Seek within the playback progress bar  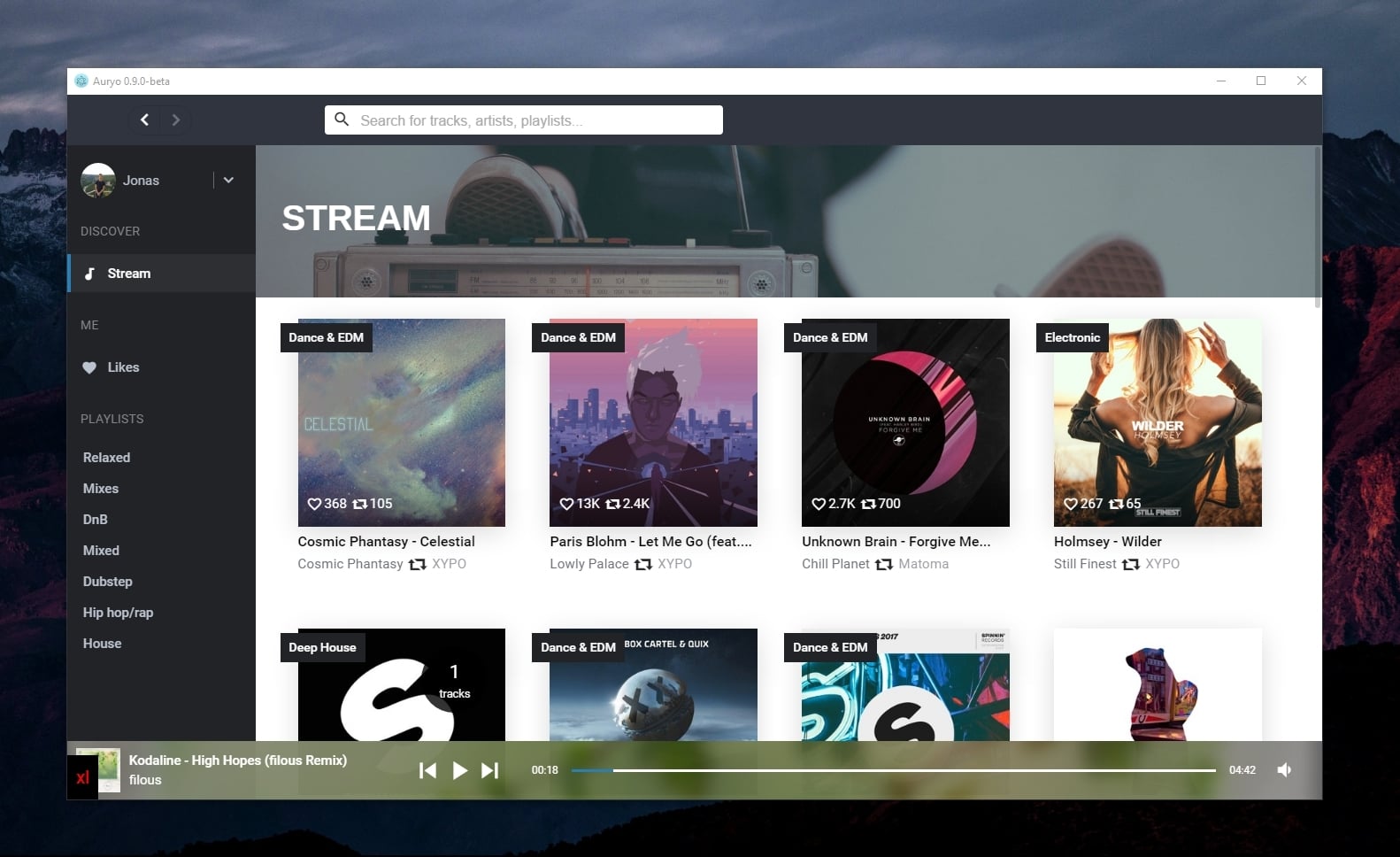(893, 770)
